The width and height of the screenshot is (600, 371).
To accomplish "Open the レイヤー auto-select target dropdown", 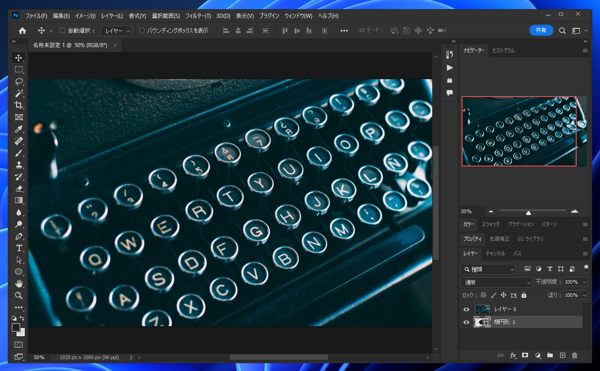I will [116, 31].
